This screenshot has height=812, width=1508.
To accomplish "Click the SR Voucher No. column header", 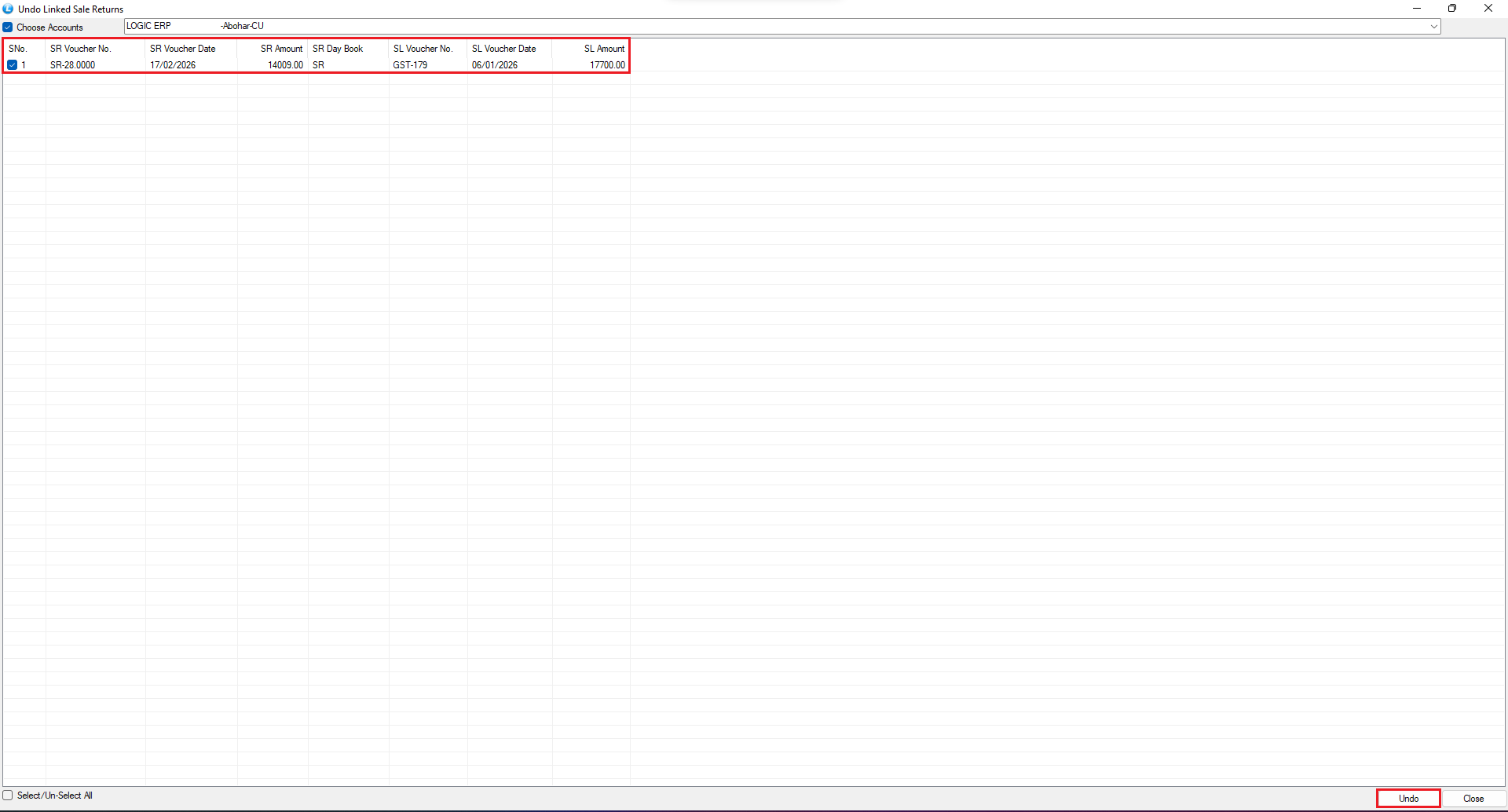I will pyautogui.click(x=80, y=49).
